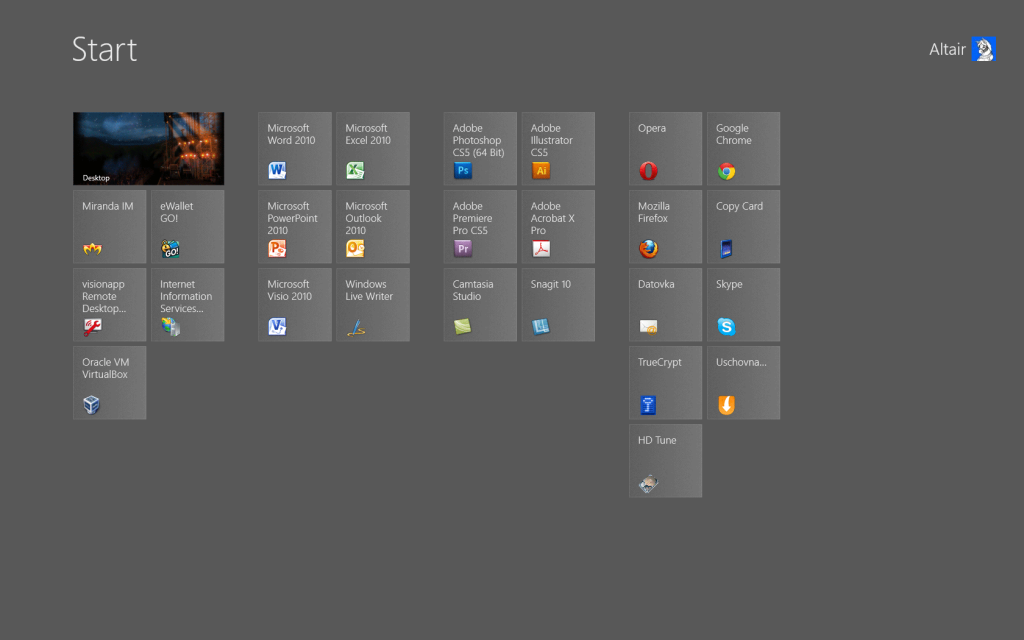
Task: Launch Oracle VM VirtualBox tile
Action: 110,383
